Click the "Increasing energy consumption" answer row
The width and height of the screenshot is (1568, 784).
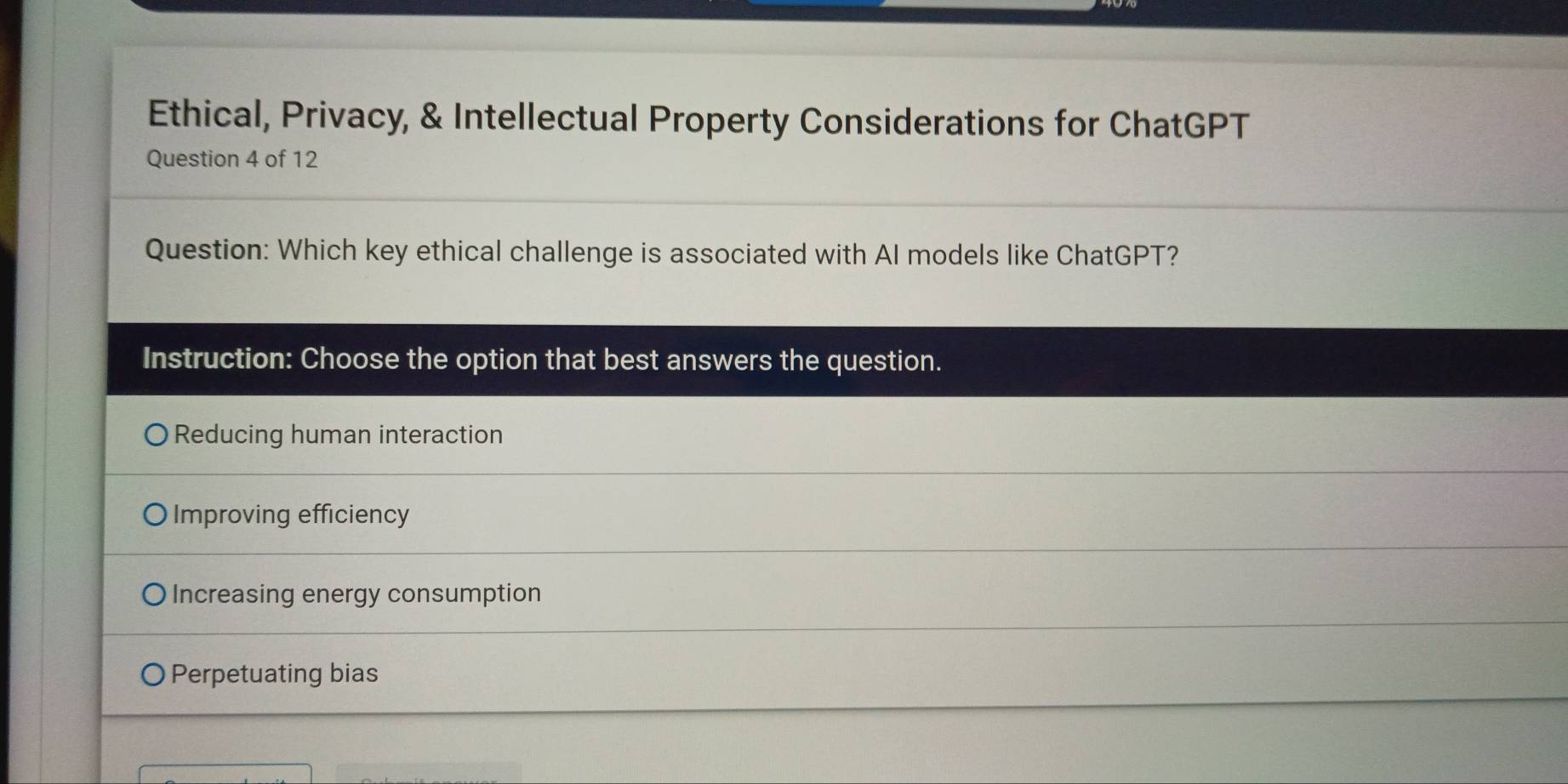[x=596, y=594]
